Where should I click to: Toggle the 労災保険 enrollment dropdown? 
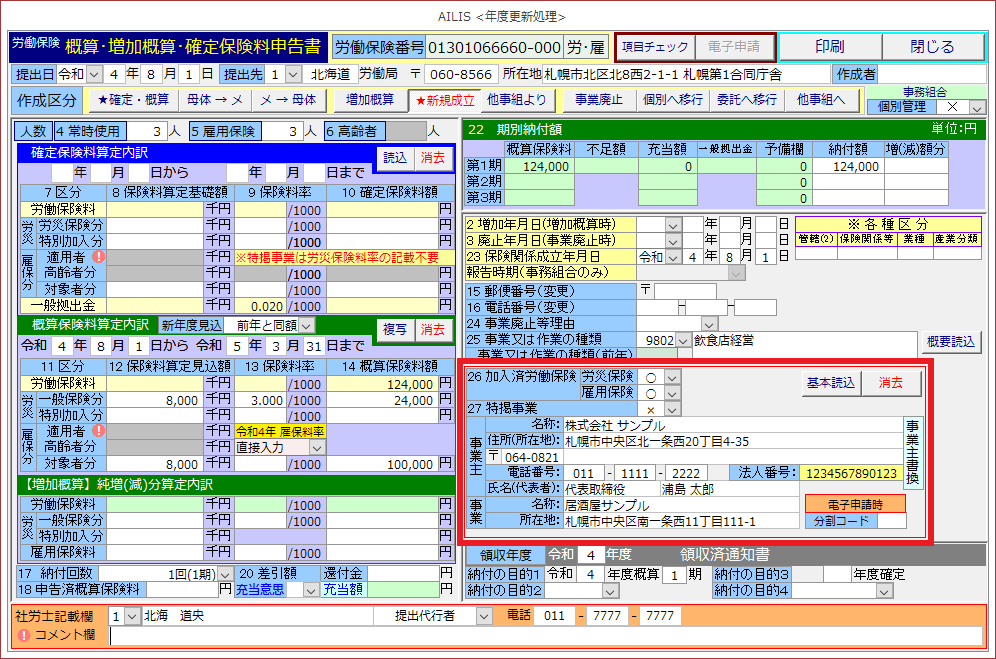tap(672, 377)
